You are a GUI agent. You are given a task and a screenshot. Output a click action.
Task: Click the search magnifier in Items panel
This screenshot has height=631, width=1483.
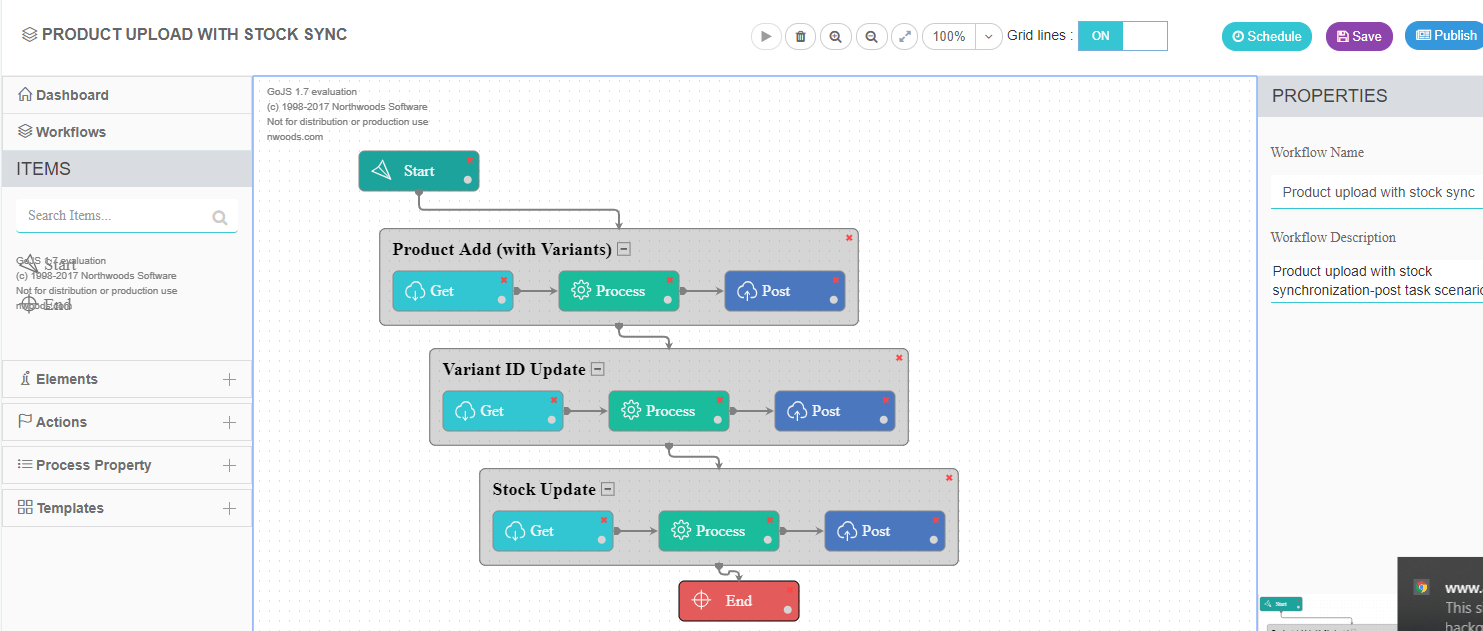[219, 216]
